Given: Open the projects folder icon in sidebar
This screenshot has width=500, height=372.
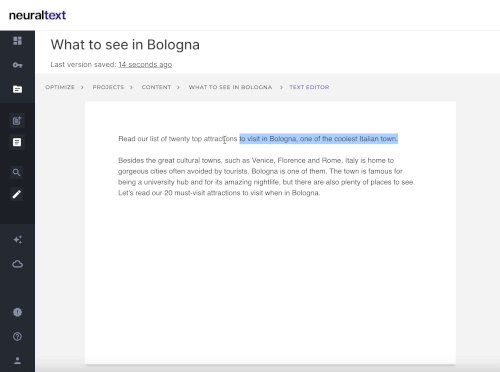Looking at the screenshot, I should [17, 89].
